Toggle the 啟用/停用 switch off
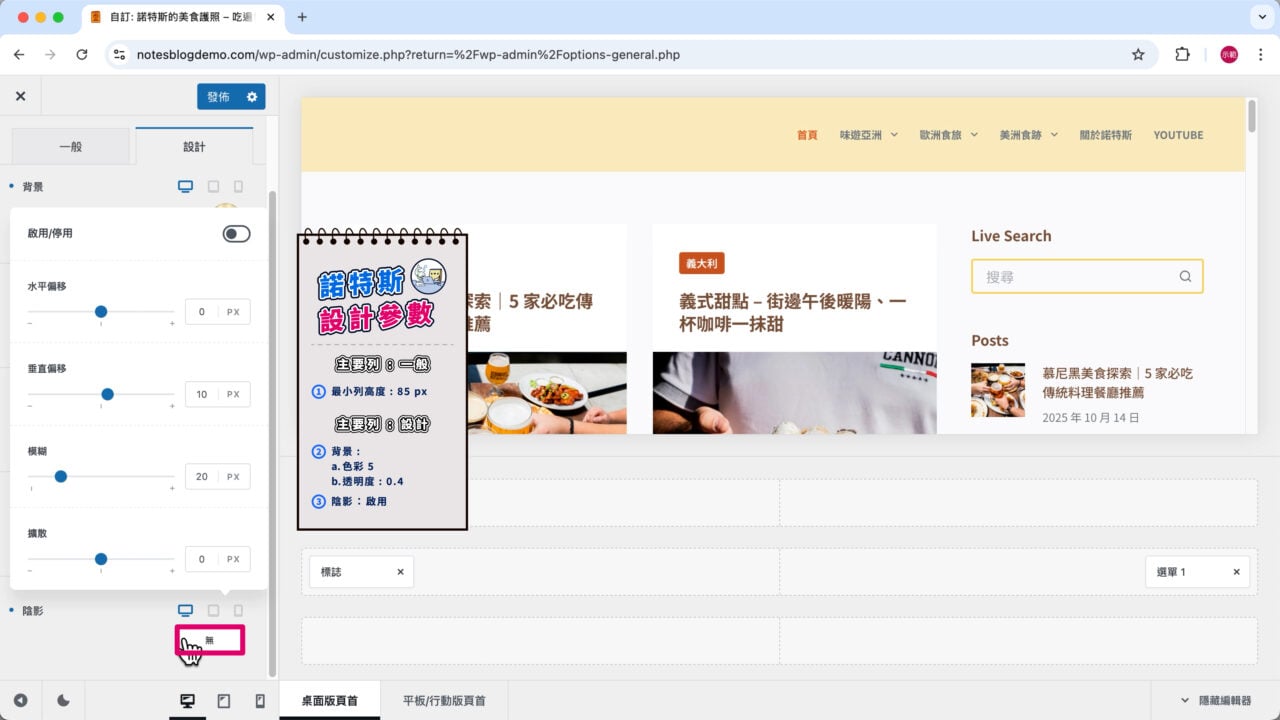The image size is (1280, 720). click(x=236, y=233)
